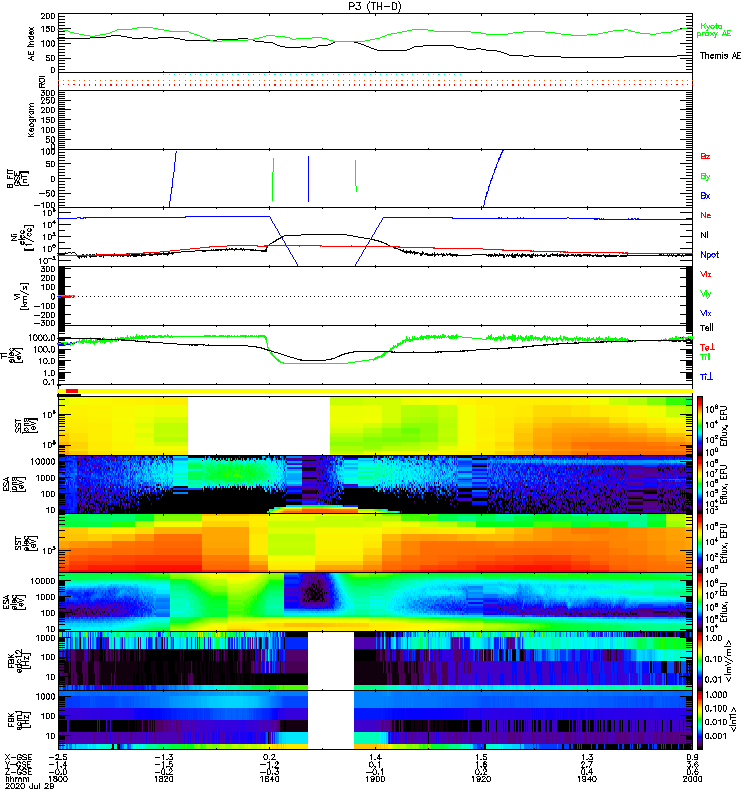Select the green "Ti||" legend entry
750x800 pixels.
(705, 357)
